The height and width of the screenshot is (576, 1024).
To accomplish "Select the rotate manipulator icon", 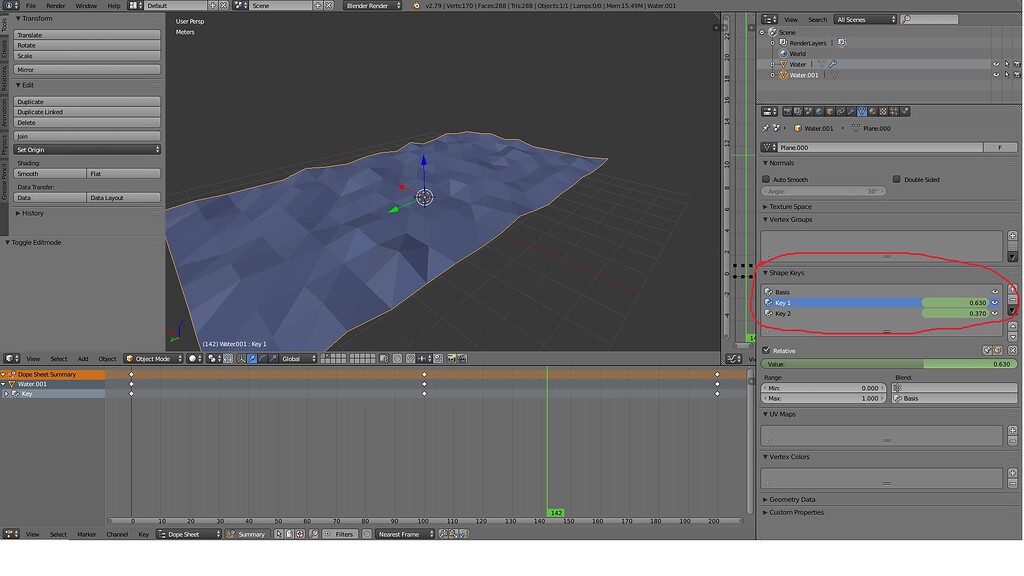I will coord(260,357).
